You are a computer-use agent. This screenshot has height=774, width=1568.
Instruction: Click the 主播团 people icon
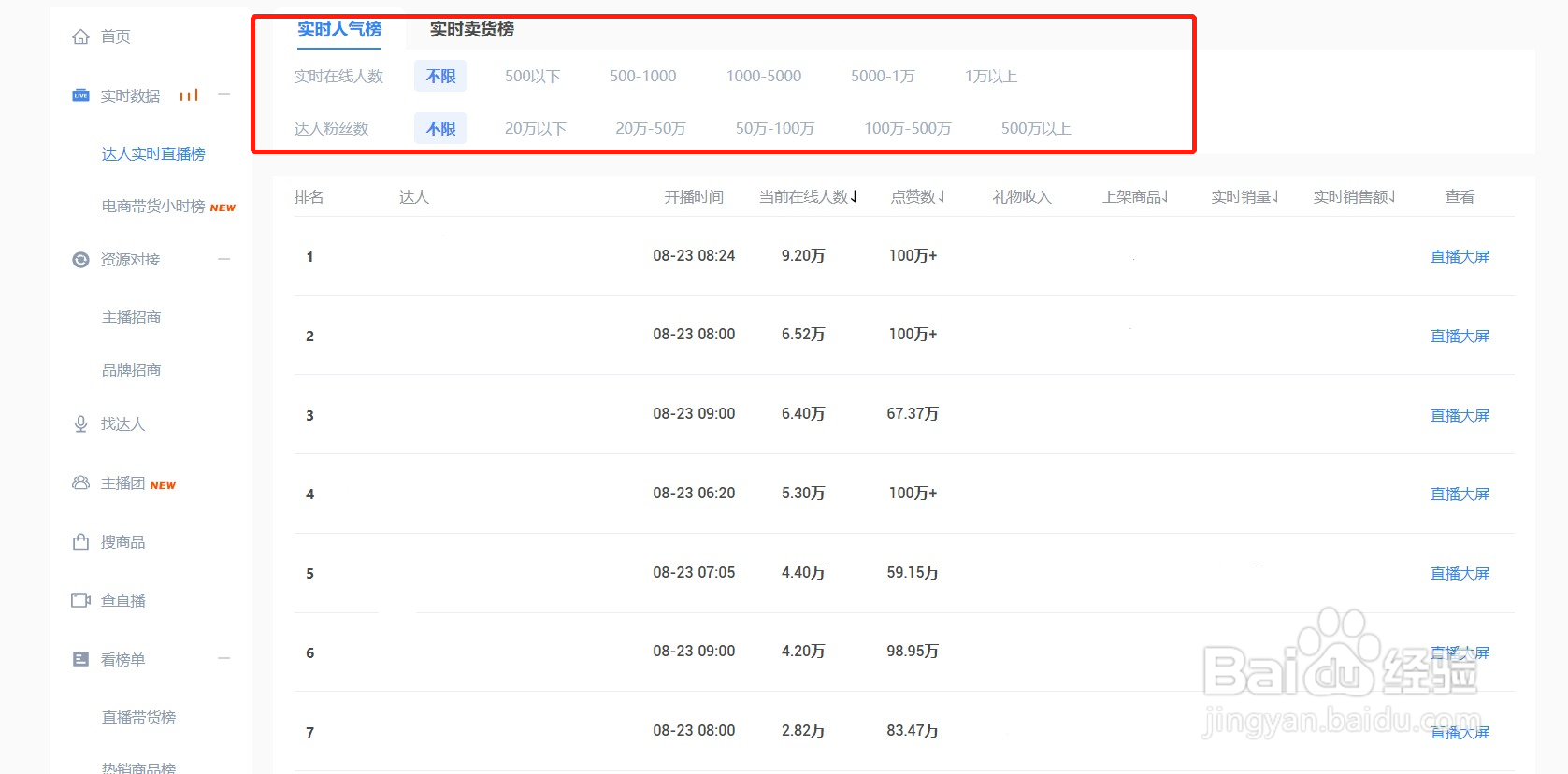(x=81, y=482)
